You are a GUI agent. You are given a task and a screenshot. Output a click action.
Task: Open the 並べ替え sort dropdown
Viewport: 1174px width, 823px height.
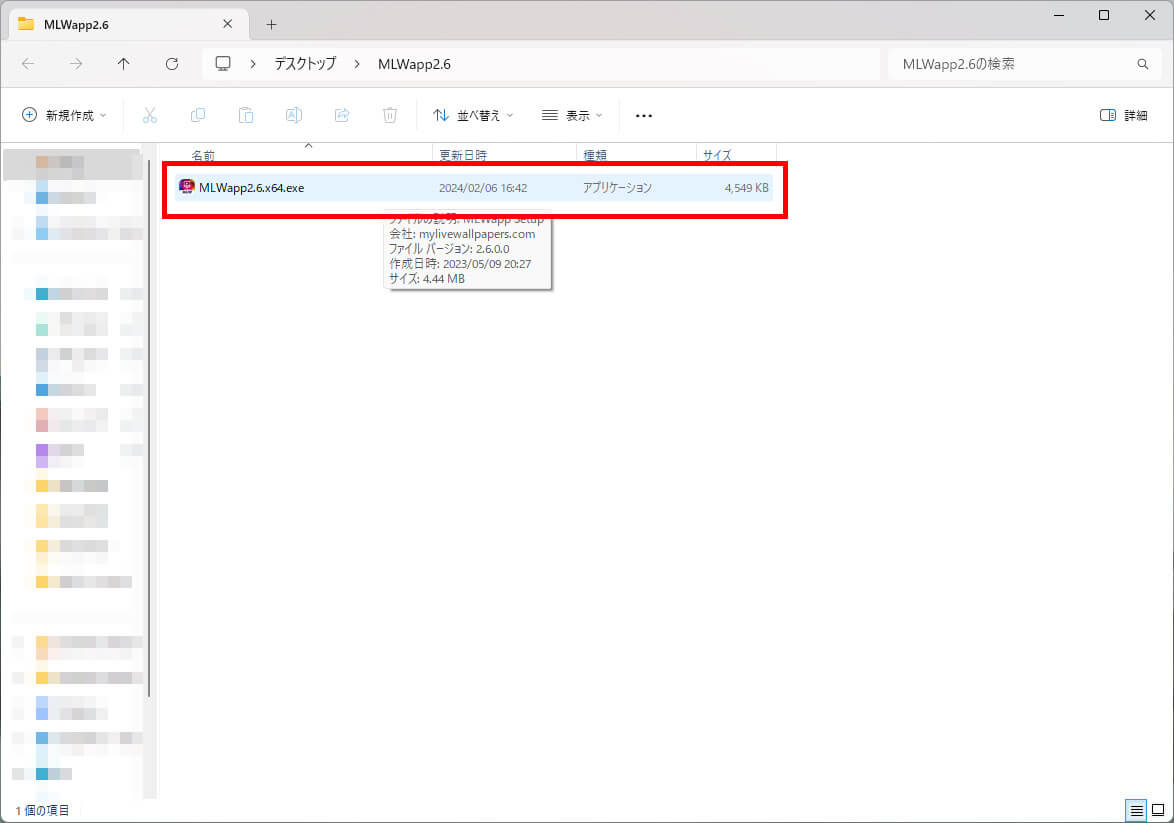point(472,115)
